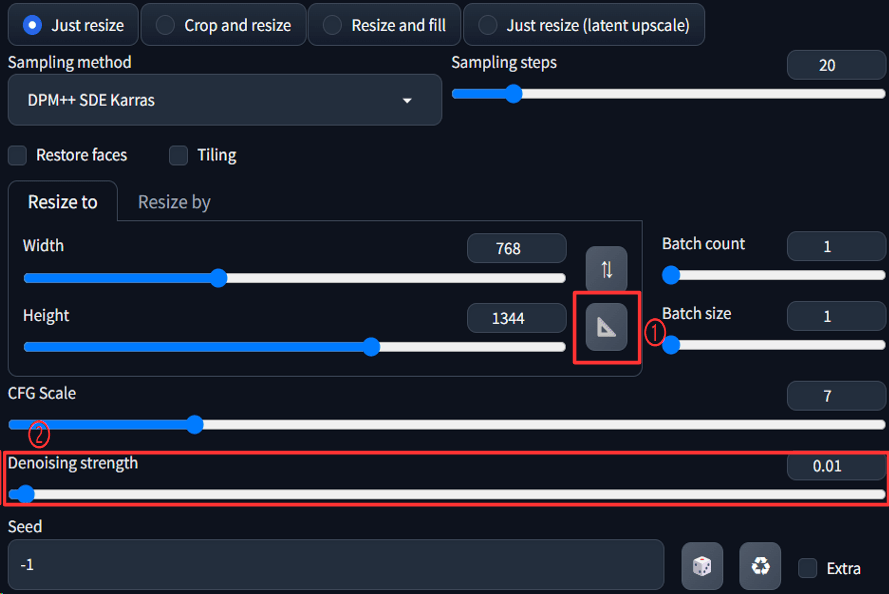Enable Restore faces checkbox
This screenshot has width=889, height=594.
[18, 155]
